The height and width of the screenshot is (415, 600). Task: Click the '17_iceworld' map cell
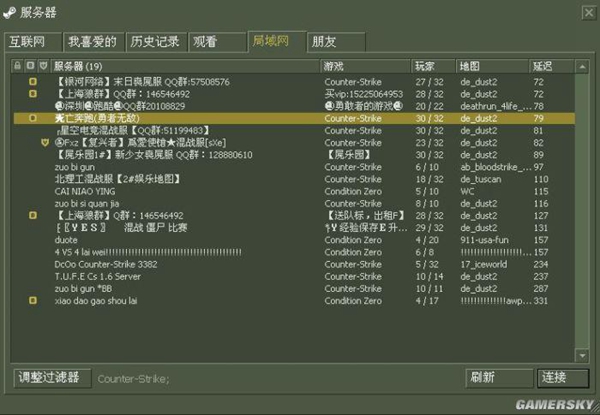pyautogui.click(x=484, y=264)
